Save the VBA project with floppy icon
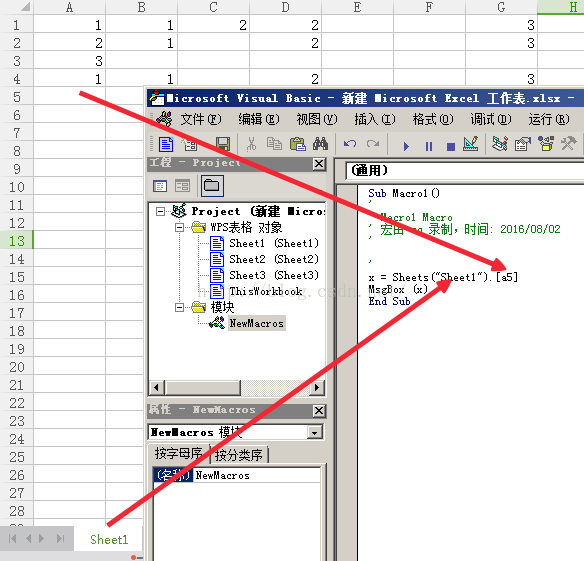This screenshot has width=584, height=561. [x=223, y=144]
